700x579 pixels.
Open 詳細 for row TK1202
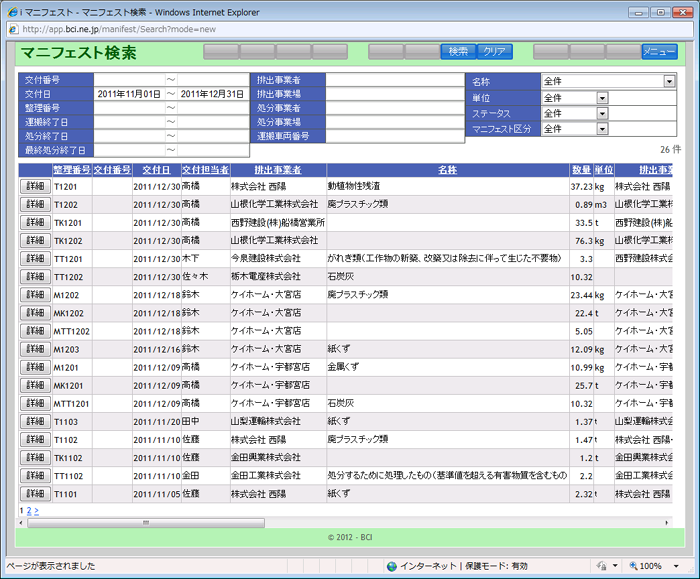point(35,241)
